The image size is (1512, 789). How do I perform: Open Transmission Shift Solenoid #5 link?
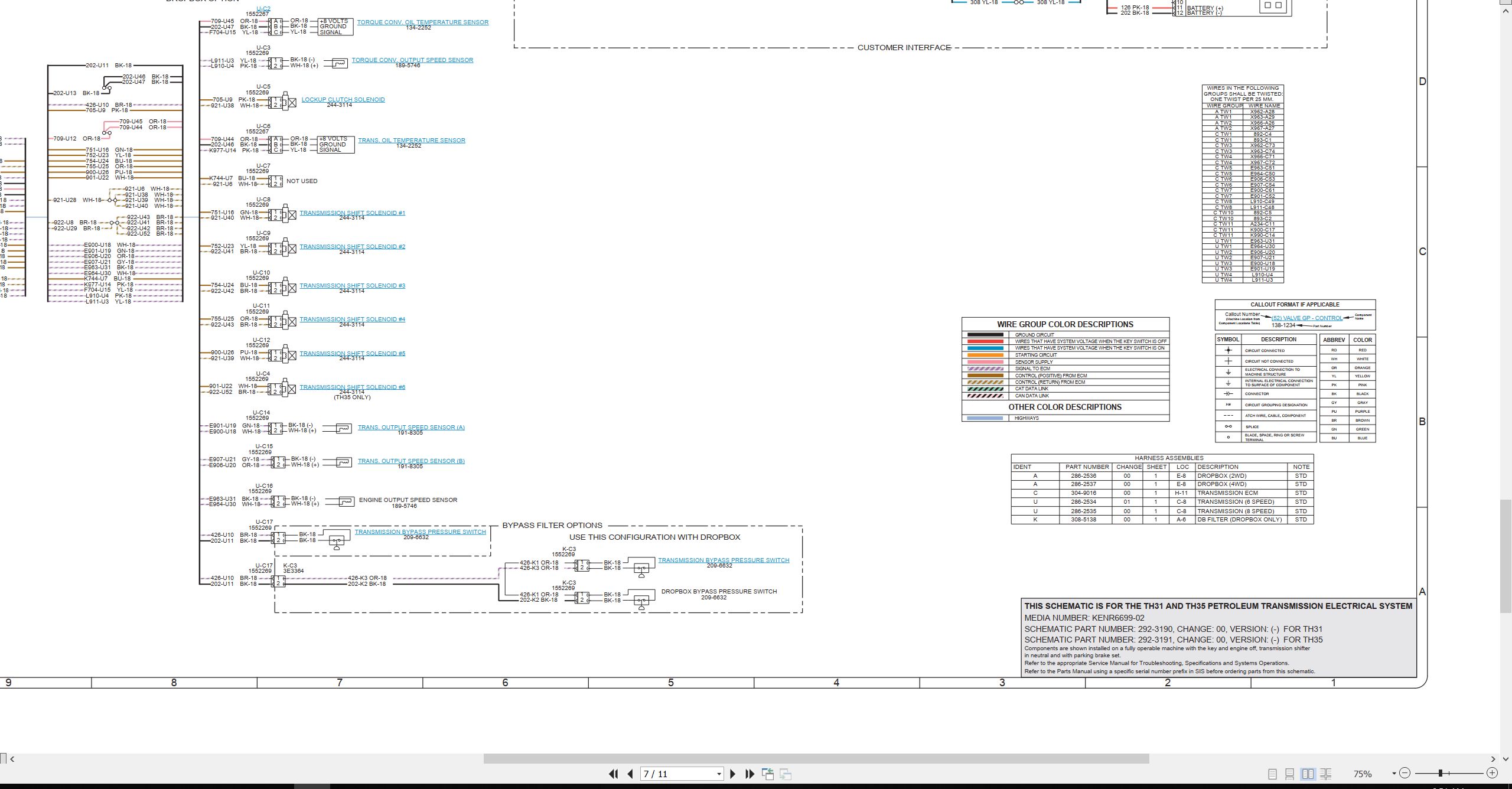[353, 354]
